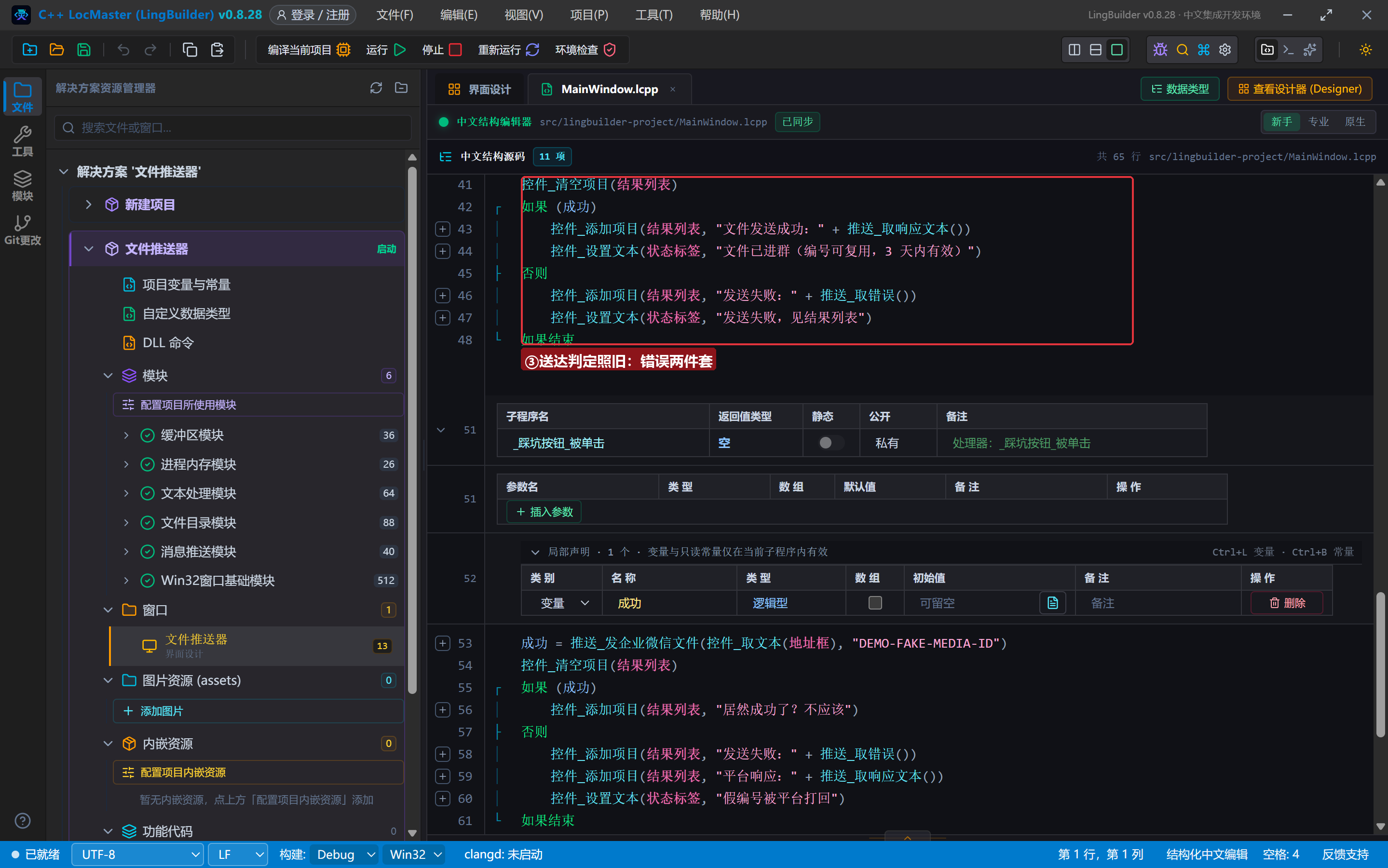Expand the 缓冲区模块 tree node
This screenshot has width=1388, height=868.
pos(126,435)
